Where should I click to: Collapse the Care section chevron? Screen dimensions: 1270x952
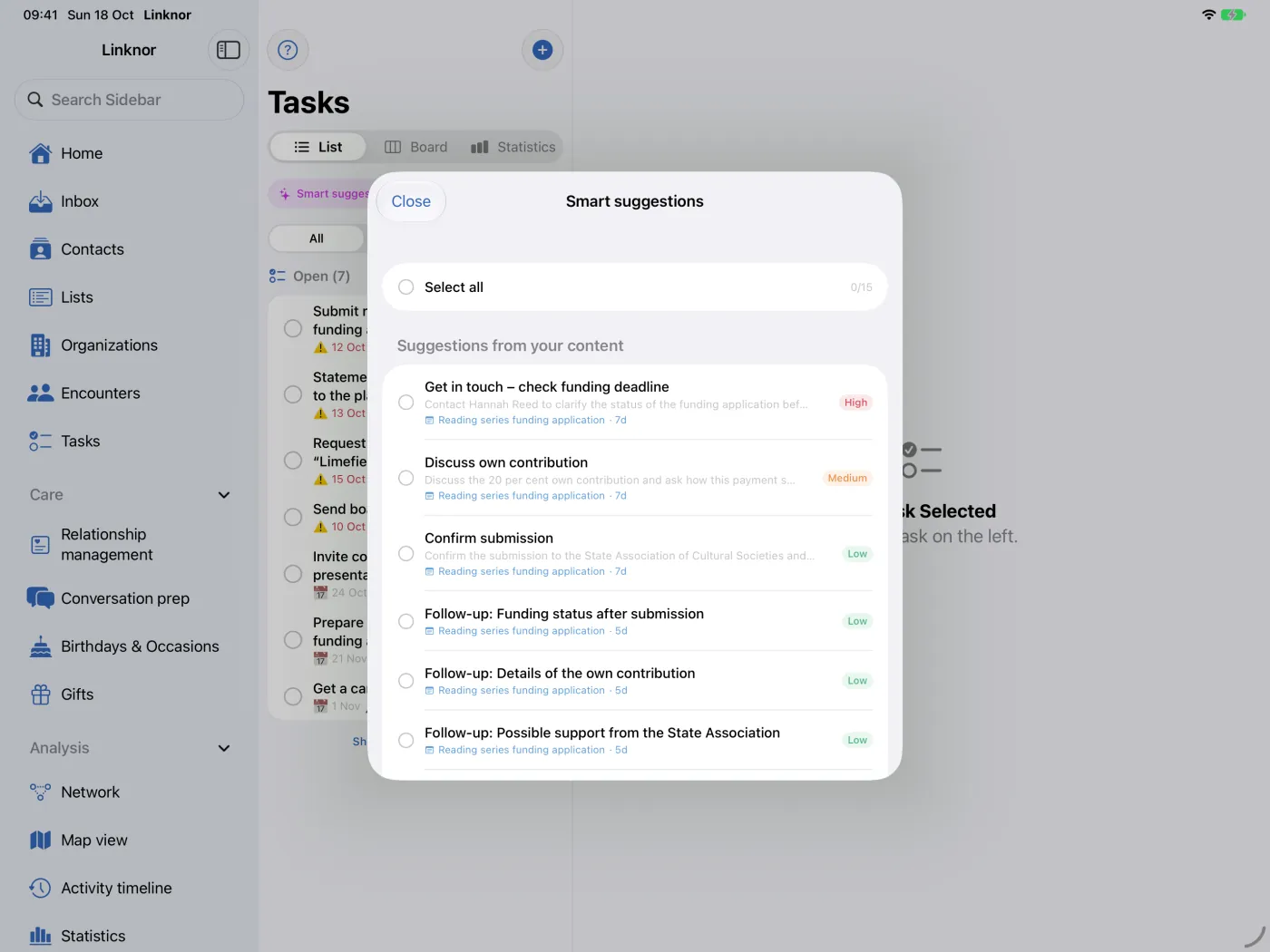(224, 495)
